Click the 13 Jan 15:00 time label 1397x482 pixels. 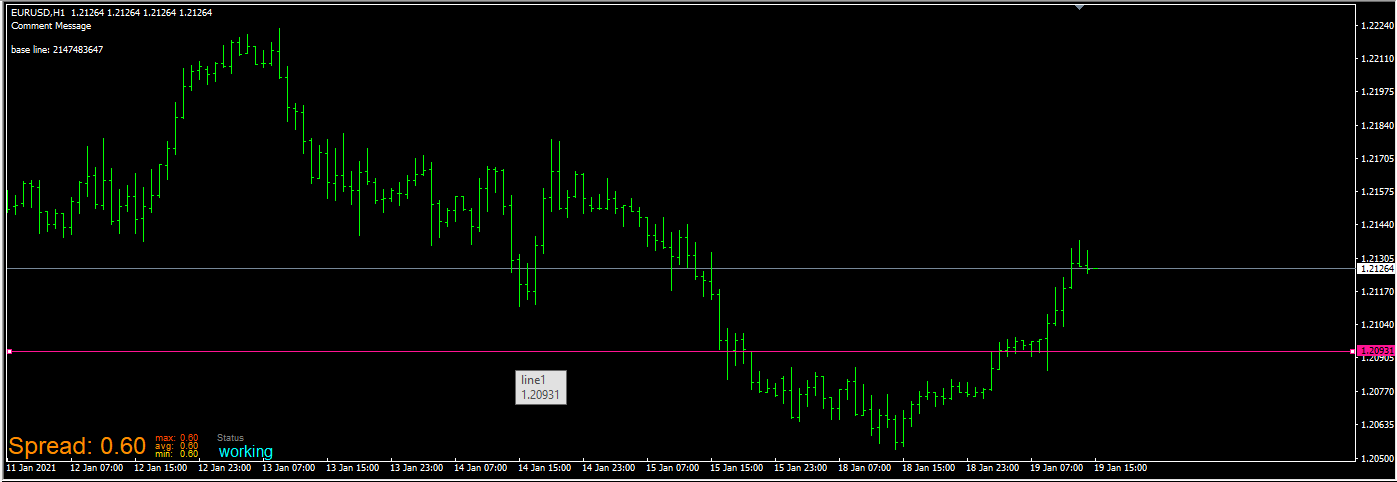pos(353,468)
